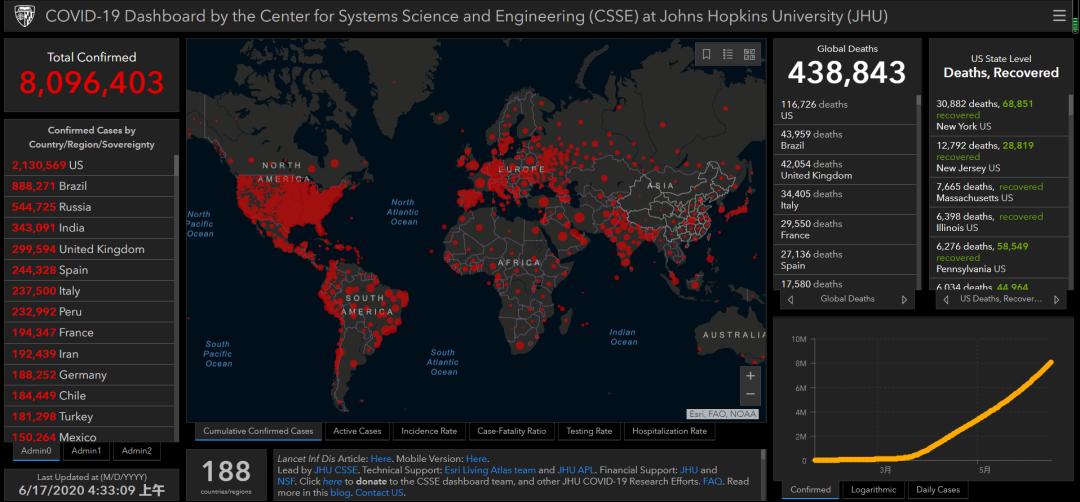Select the New York US deaths entry
Viewport: 1080px width, 502px height.
coord(999,115)
